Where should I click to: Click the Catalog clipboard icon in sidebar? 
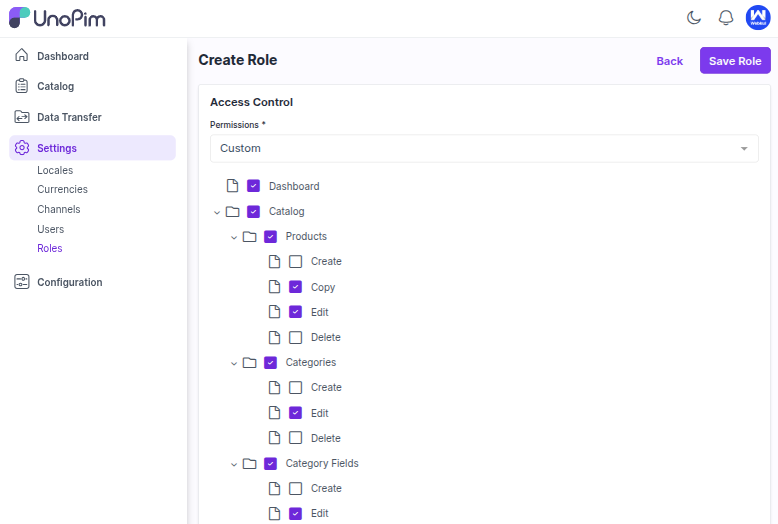click(21, 86)
